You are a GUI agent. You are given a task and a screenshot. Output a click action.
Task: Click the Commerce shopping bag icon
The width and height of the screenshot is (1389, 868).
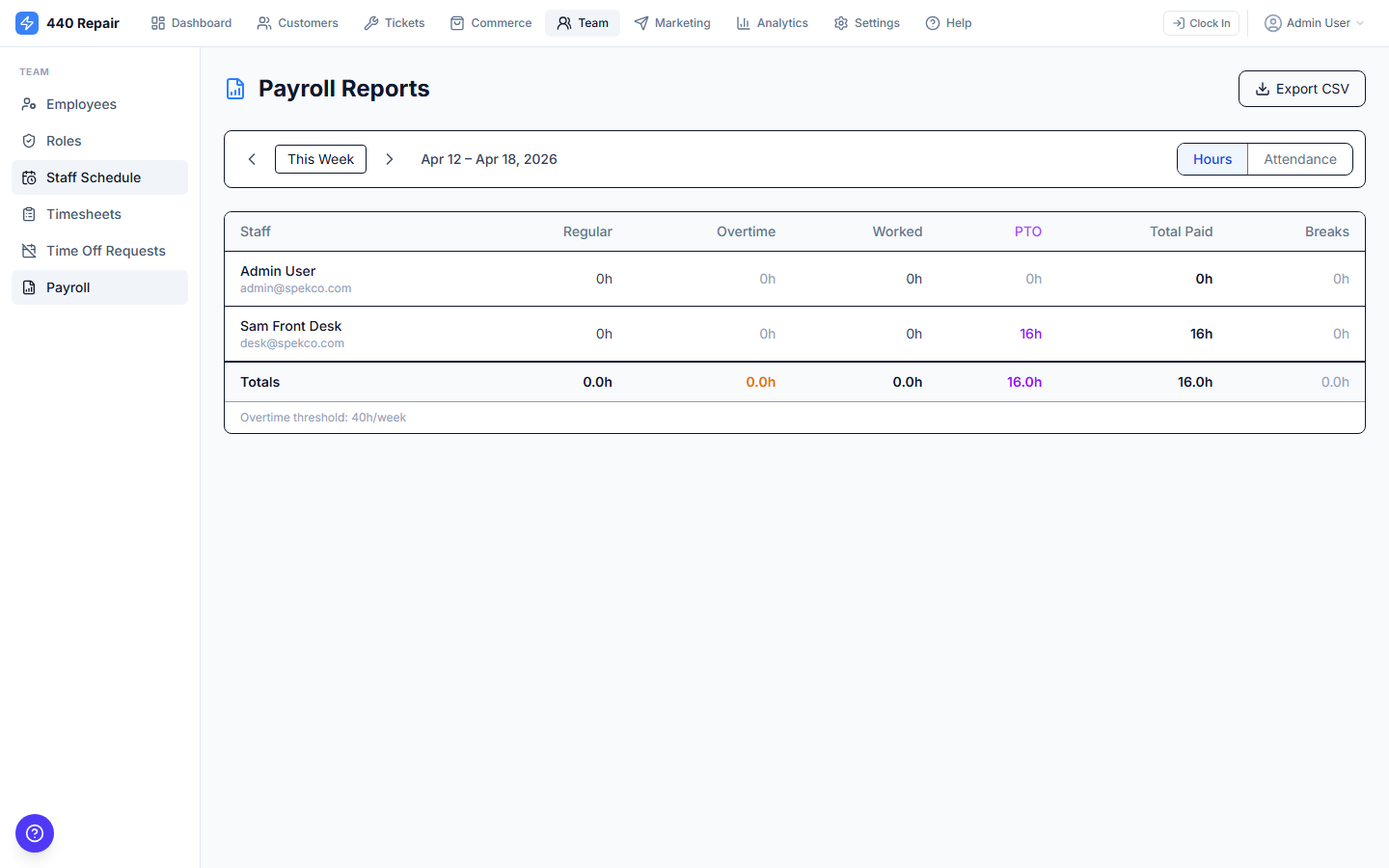click(457, 22)
